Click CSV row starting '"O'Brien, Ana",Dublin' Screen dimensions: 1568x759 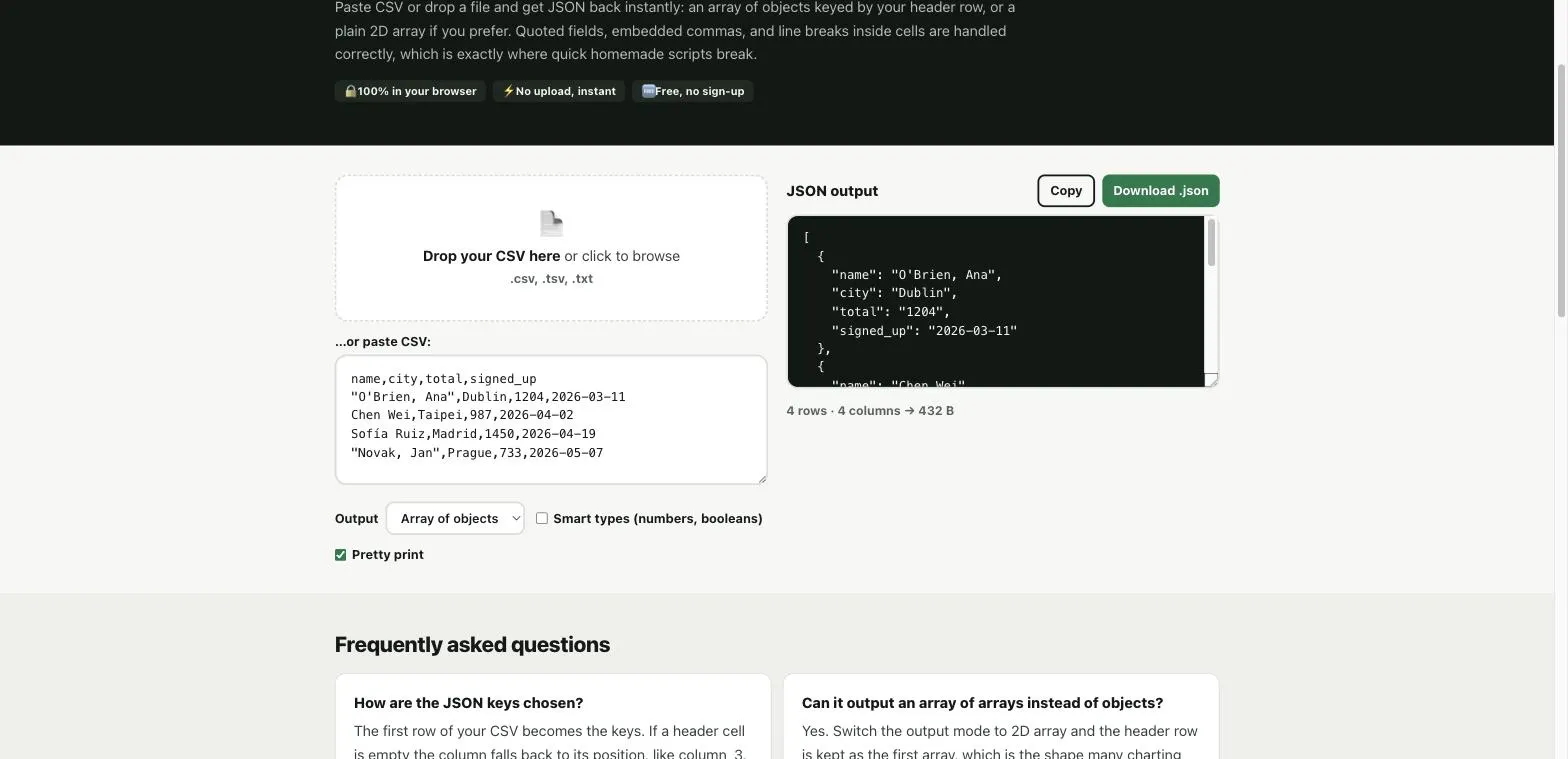[488, 397]
